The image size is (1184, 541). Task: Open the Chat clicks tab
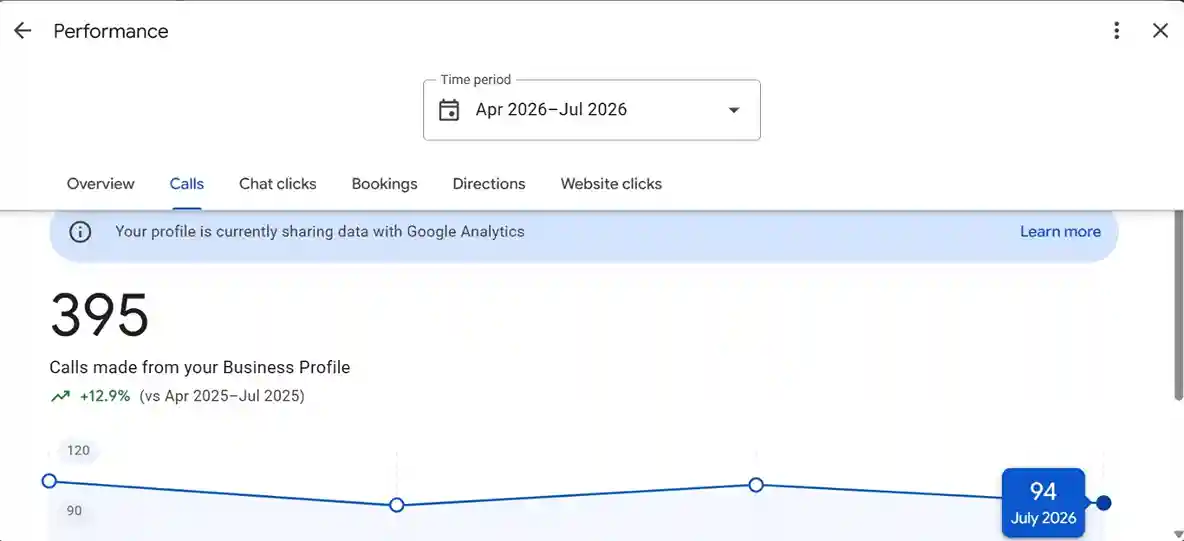pyautogui.click(x=278, y=184)
